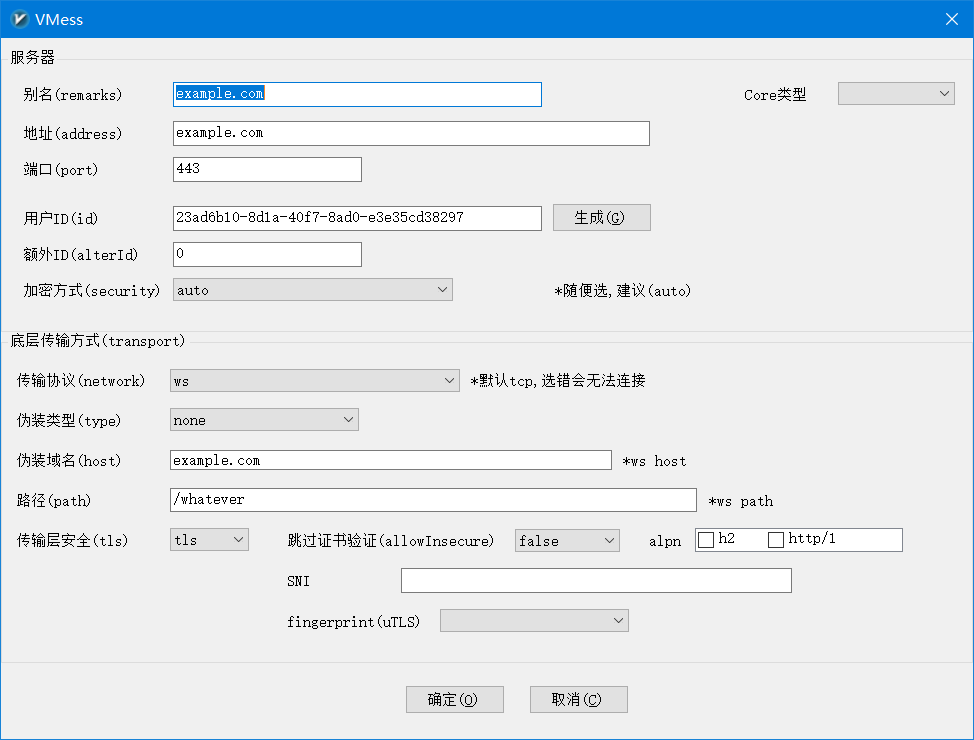
Task: Click the 端口(port) field showing 443
Action: (266, 169)
